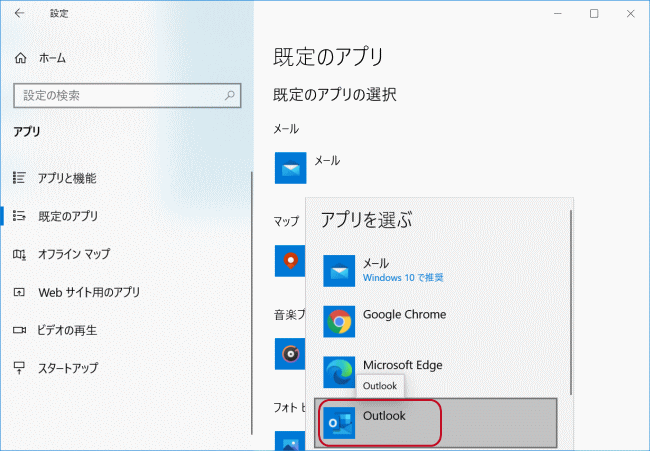Close the settings window
Screen dimensions: 650x451
(x=631, y=14)
